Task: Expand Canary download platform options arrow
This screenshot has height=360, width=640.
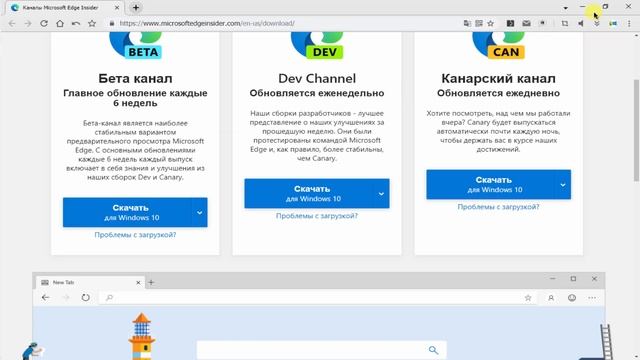Action: click(x=563, y=184)
